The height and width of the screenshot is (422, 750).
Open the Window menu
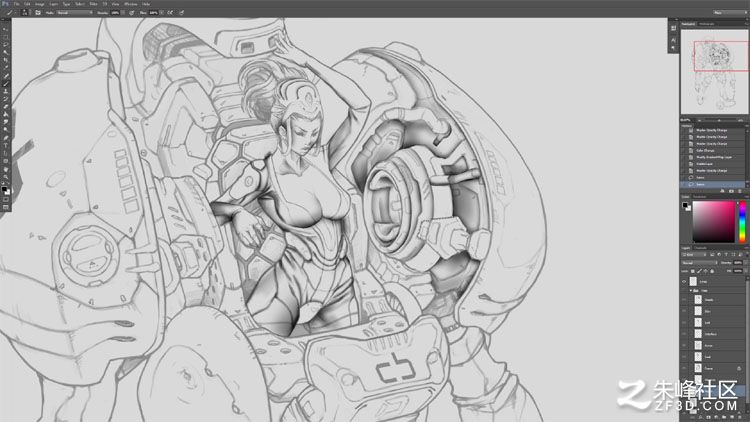pos(131,4)
